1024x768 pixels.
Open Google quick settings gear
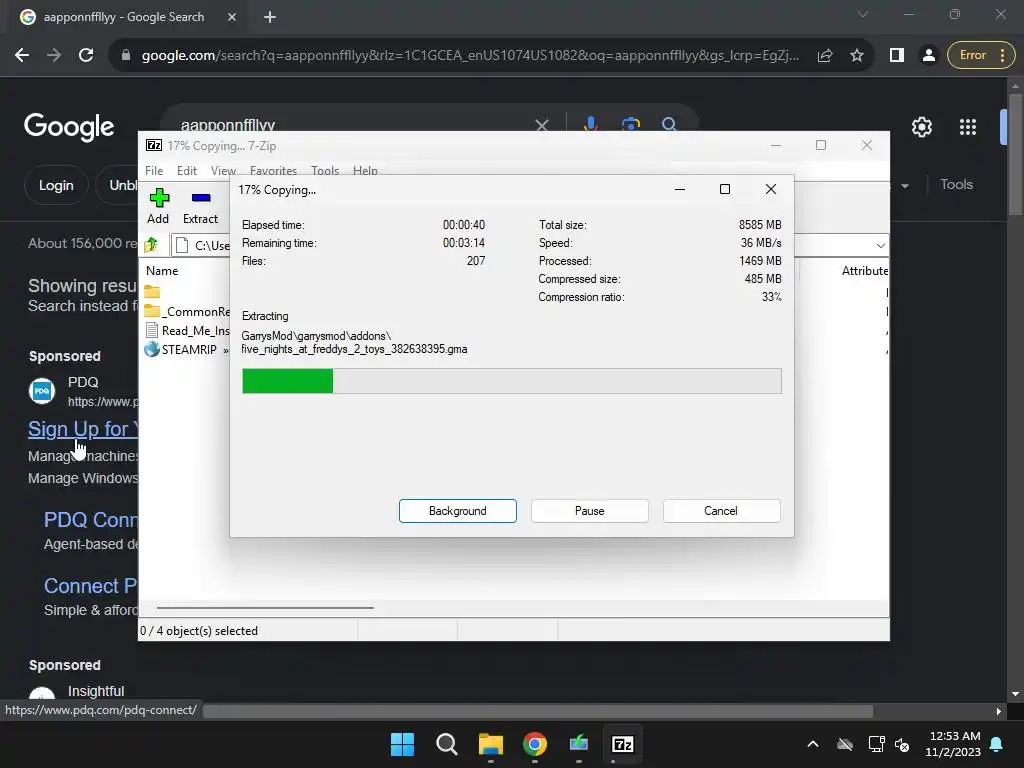(921, 127)
